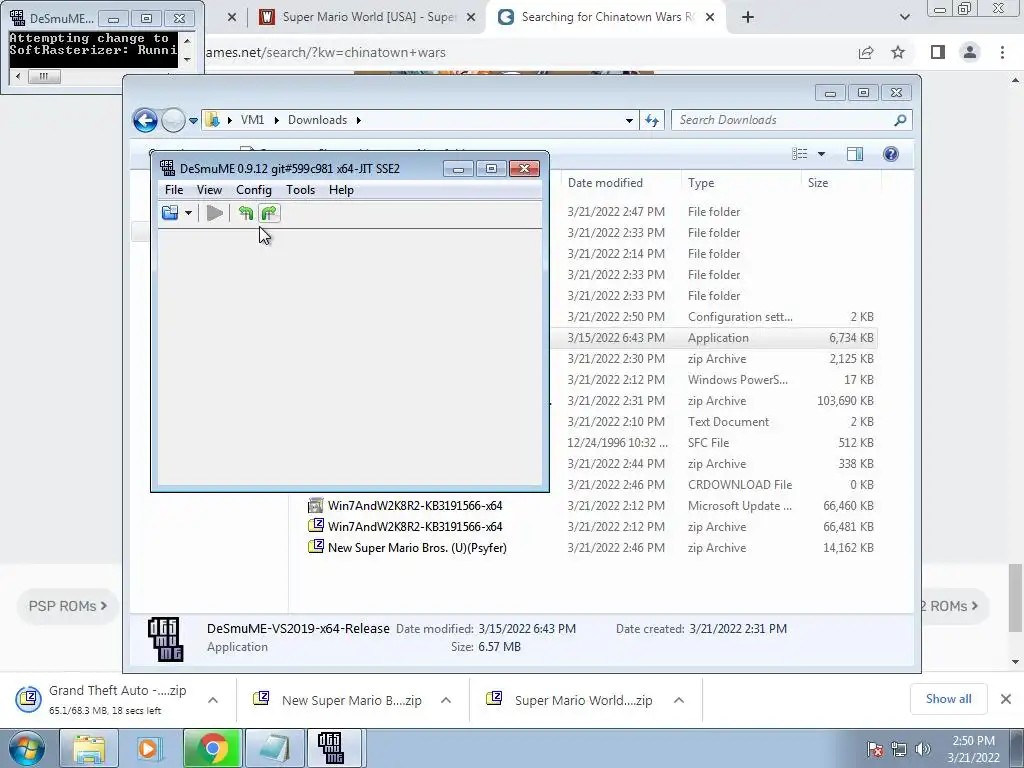Select New Super Mario Bros. (U)(Psyfer) zip

pyautogui.click(x=590, y=547)
